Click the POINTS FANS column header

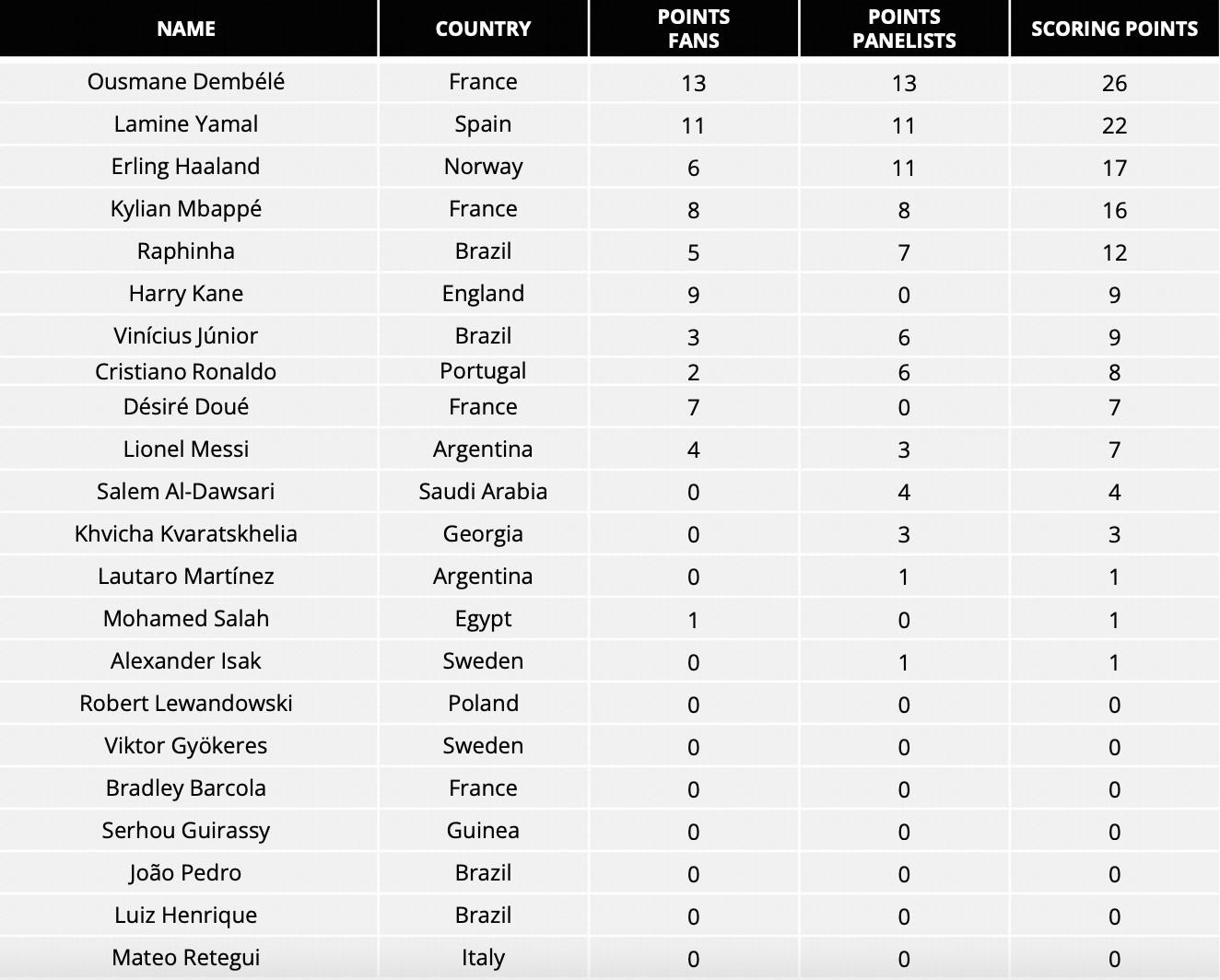[x=693, y=29]
